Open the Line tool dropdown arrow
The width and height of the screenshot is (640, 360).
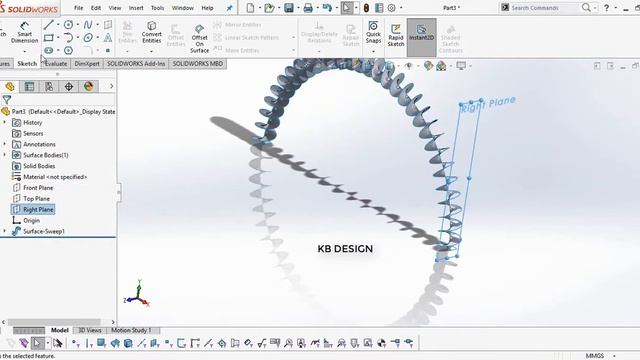(x=58, y=25)
